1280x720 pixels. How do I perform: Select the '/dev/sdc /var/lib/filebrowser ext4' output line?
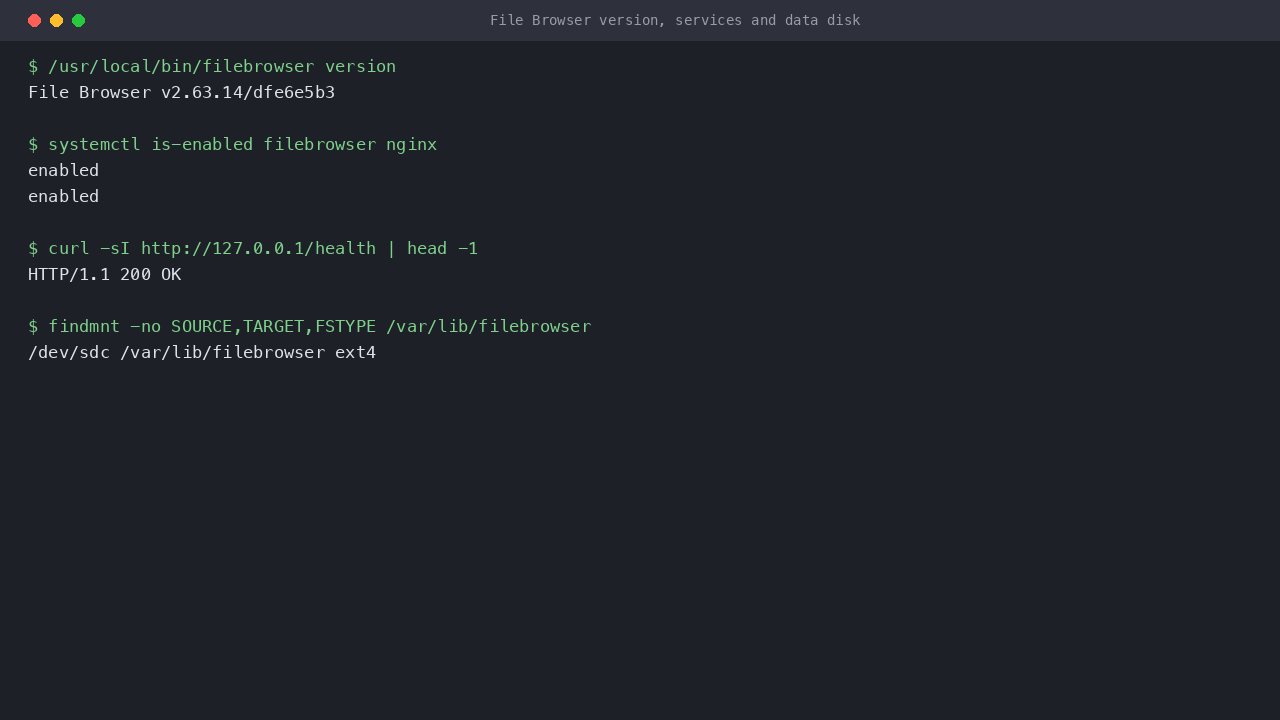click(202, 352)
